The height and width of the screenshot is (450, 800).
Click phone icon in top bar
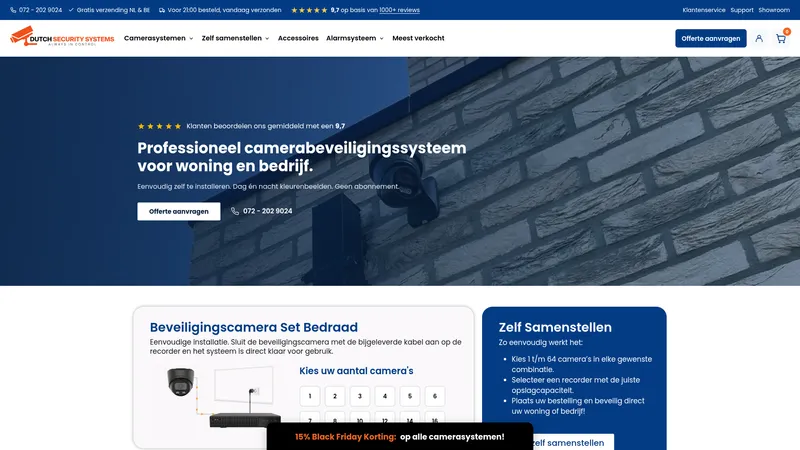[x=13, y=10]
